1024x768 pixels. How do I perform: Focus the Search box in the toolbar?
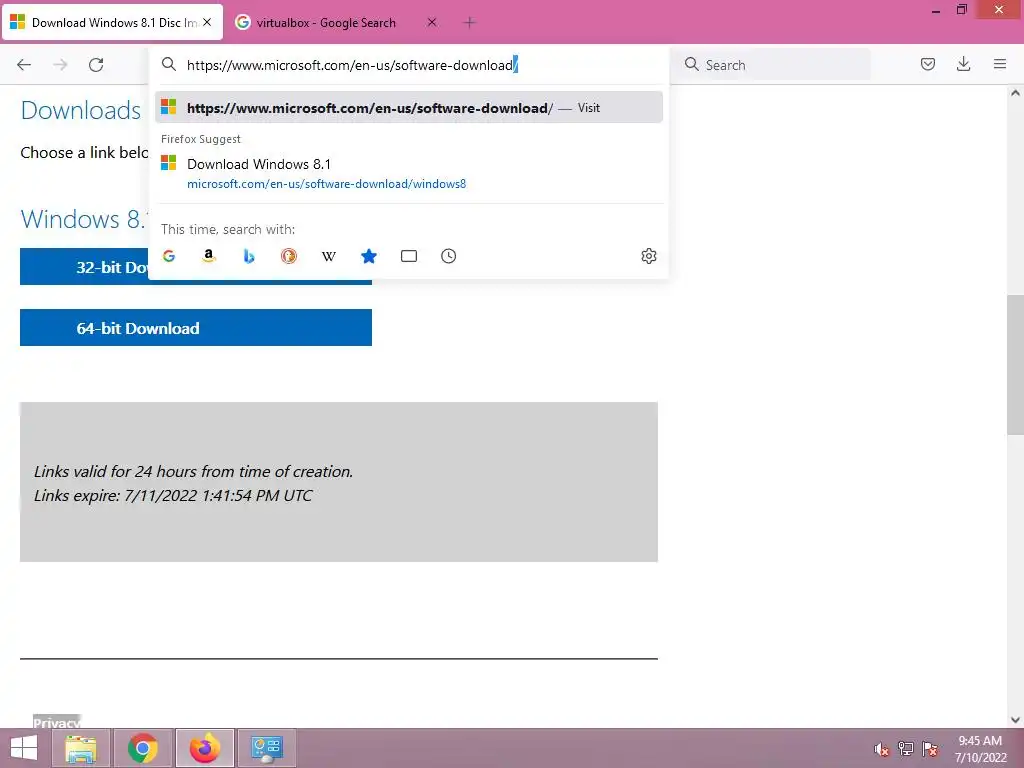[775, 65]
